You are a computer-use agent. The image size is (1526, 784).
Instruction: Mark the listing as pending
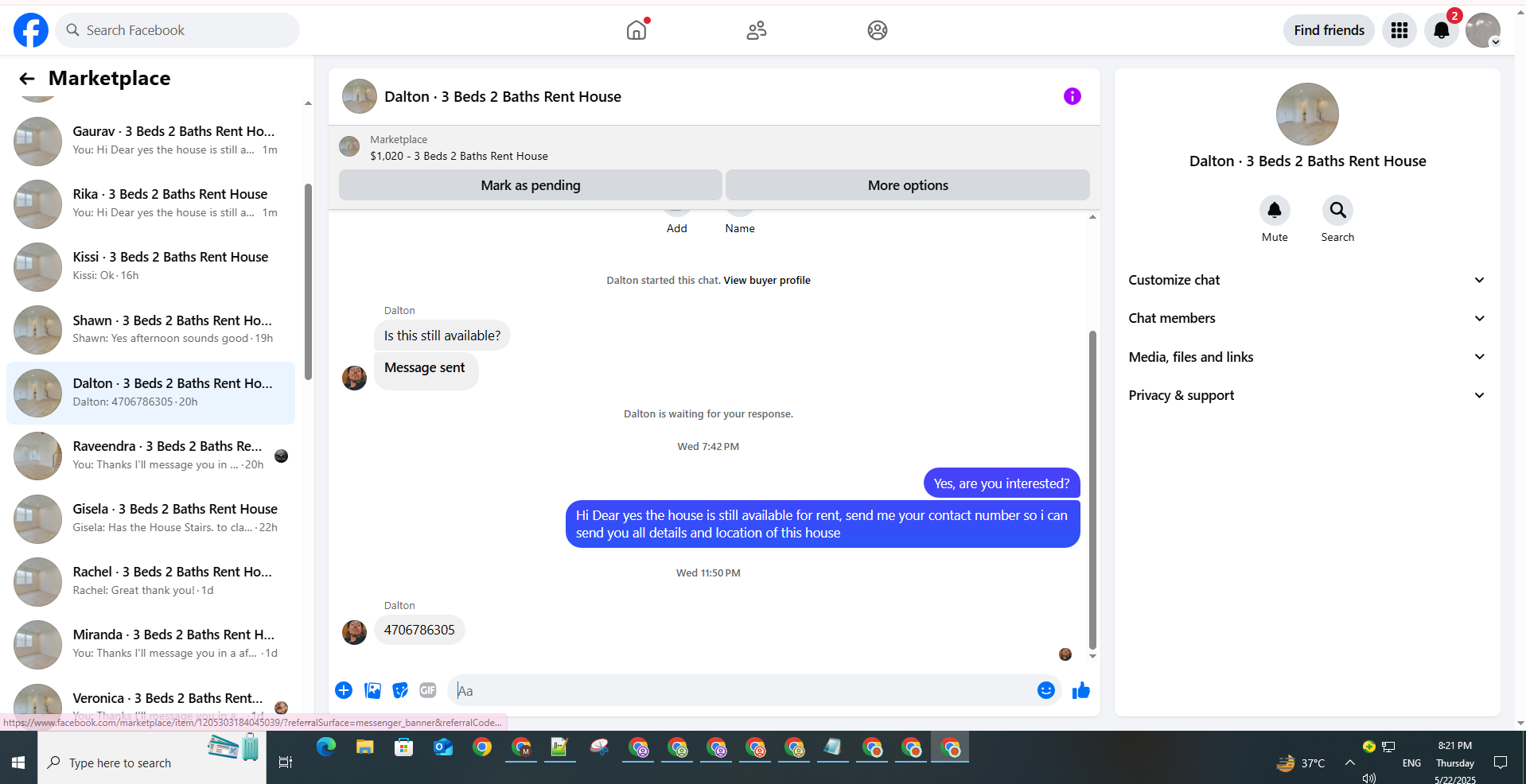point(531,185)
